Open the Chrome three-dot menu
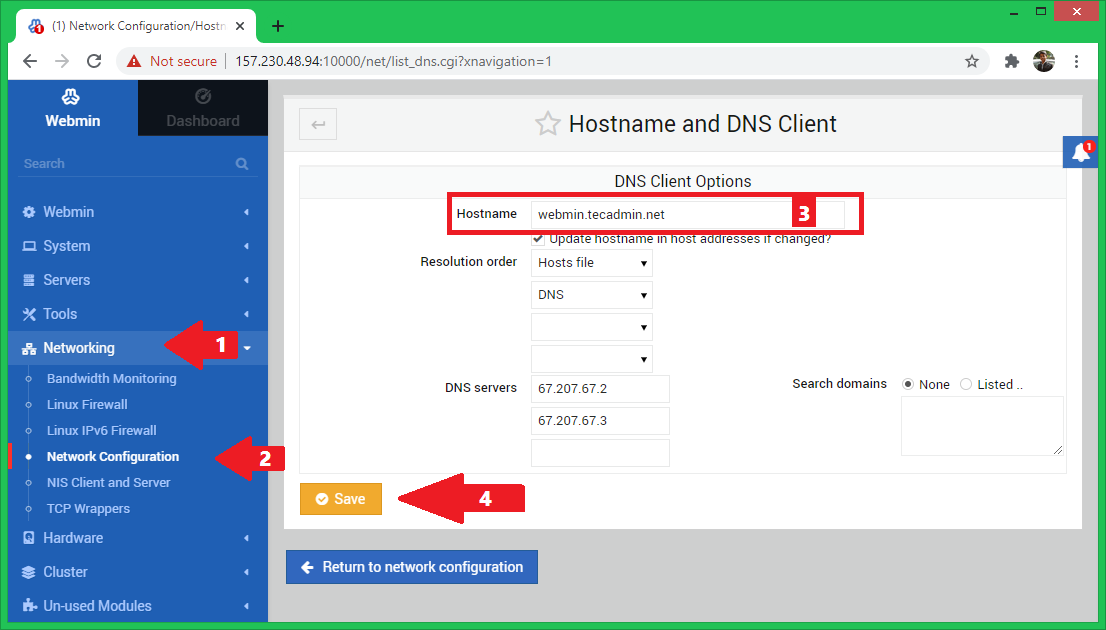The image size is (1106, 630). pos(1076,61)
